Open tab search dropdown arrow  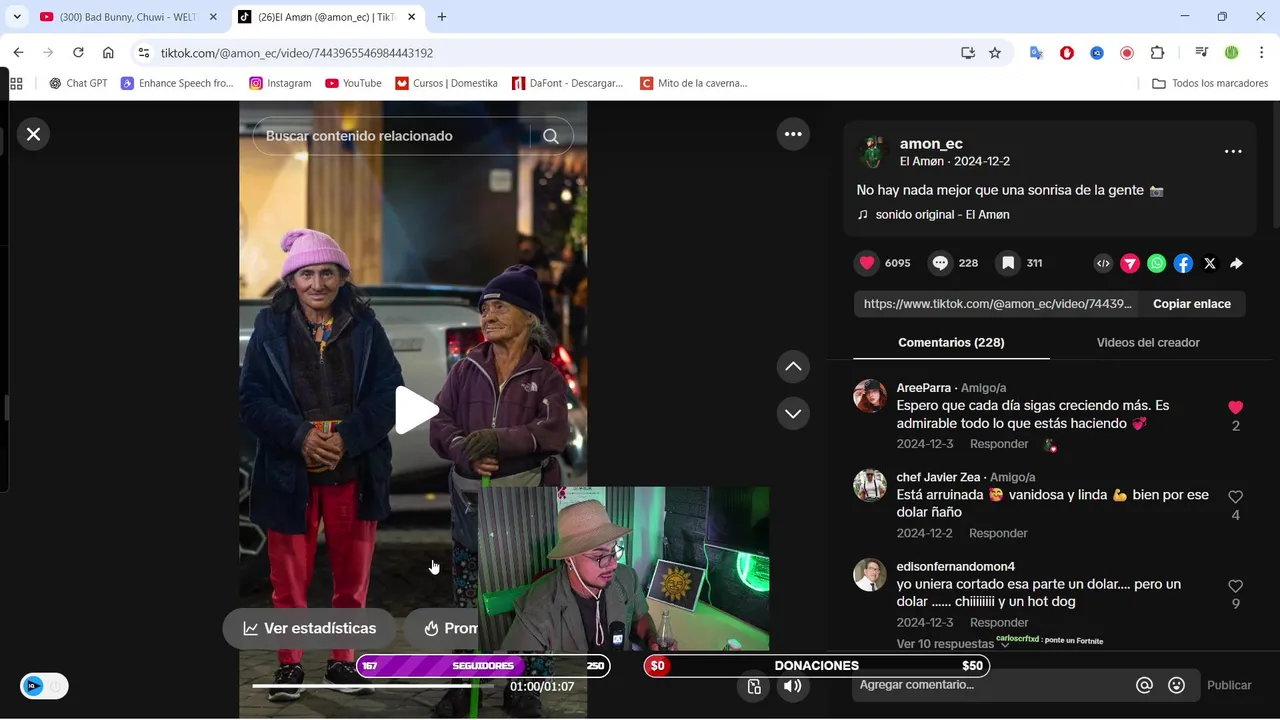(x=16, y=17)
